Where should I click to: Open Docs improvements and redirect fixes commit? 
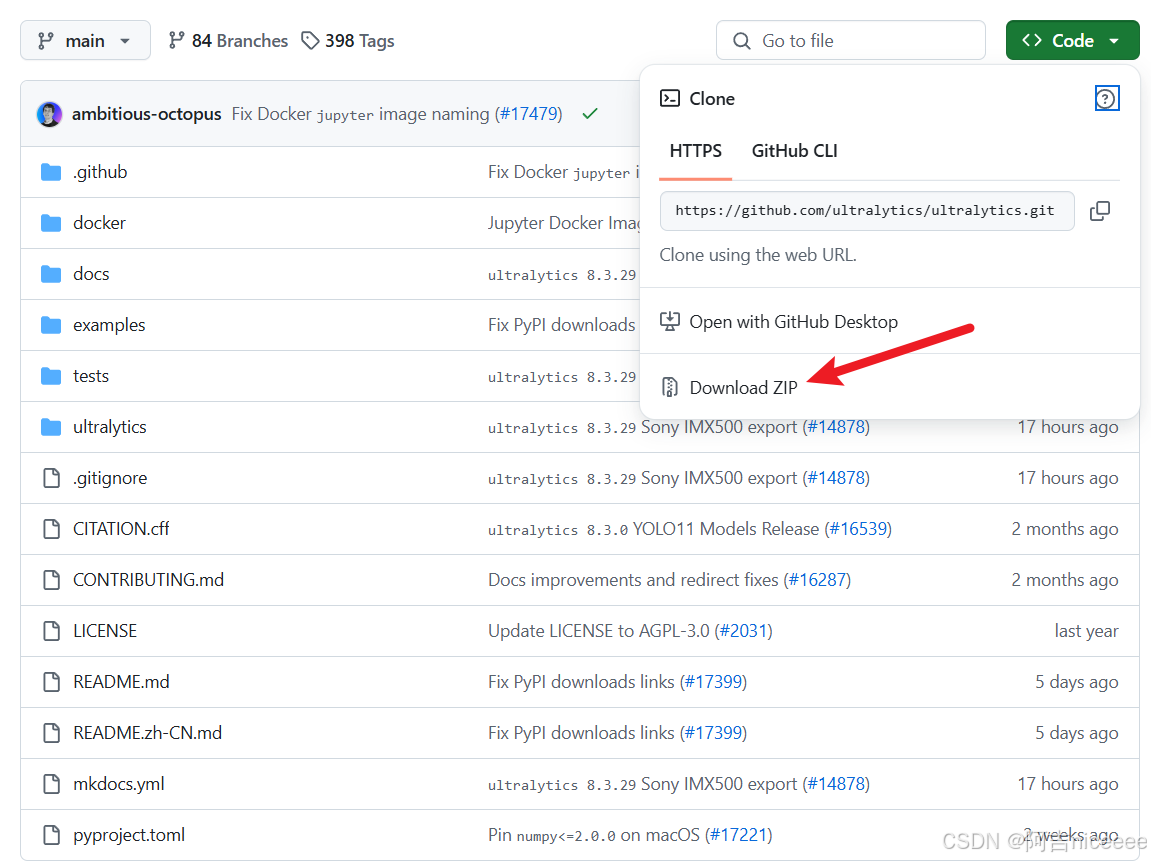point(633,580)
